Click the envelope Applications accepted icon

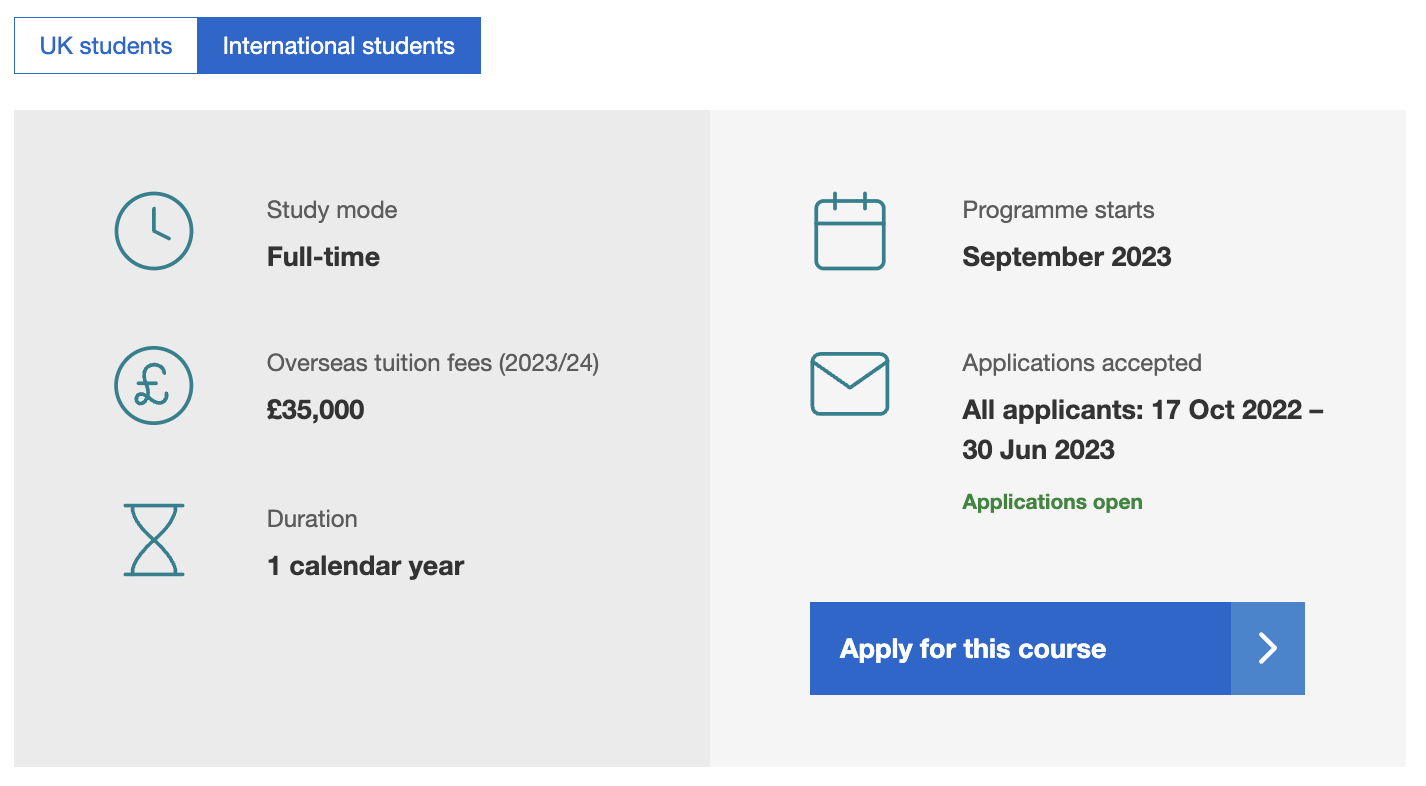point(849,384)
